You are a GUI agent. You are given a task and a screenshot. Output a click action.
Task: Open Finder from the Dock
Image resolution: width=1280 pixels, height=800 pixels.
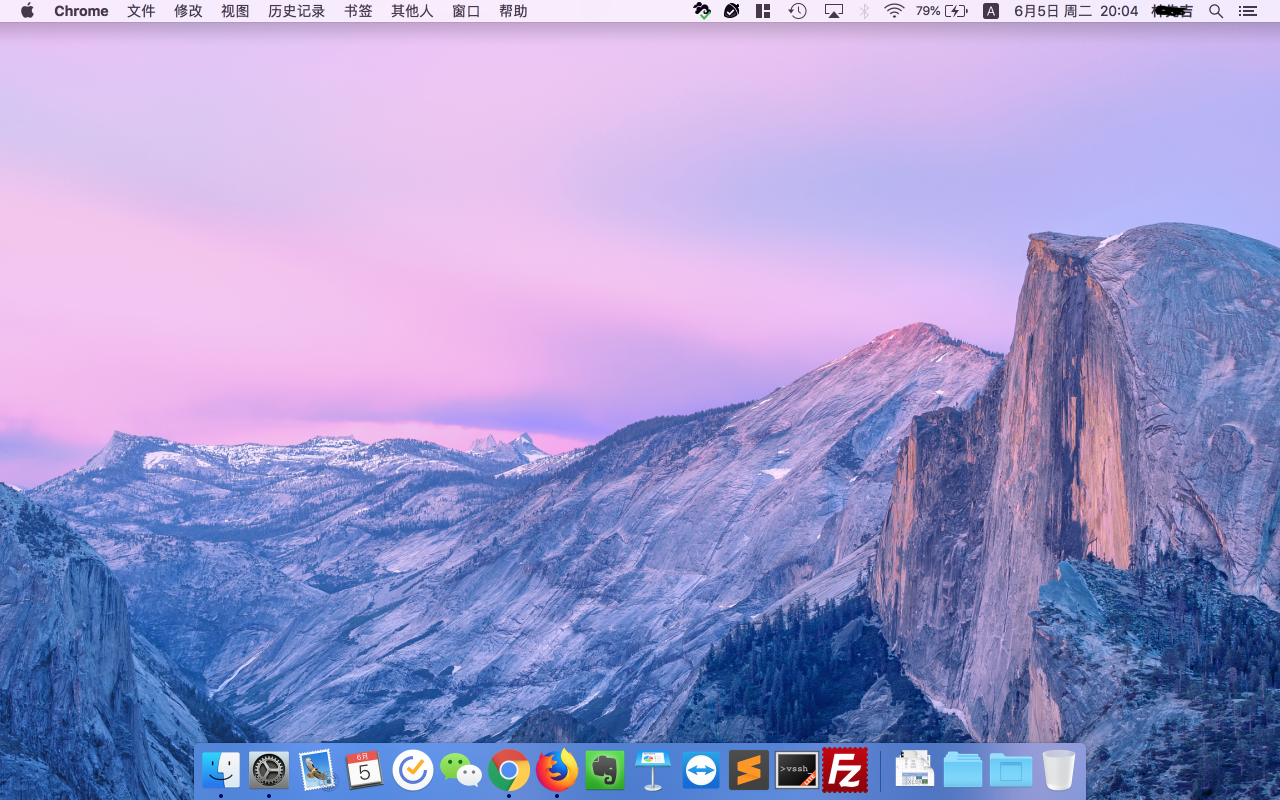pos(221,770)
